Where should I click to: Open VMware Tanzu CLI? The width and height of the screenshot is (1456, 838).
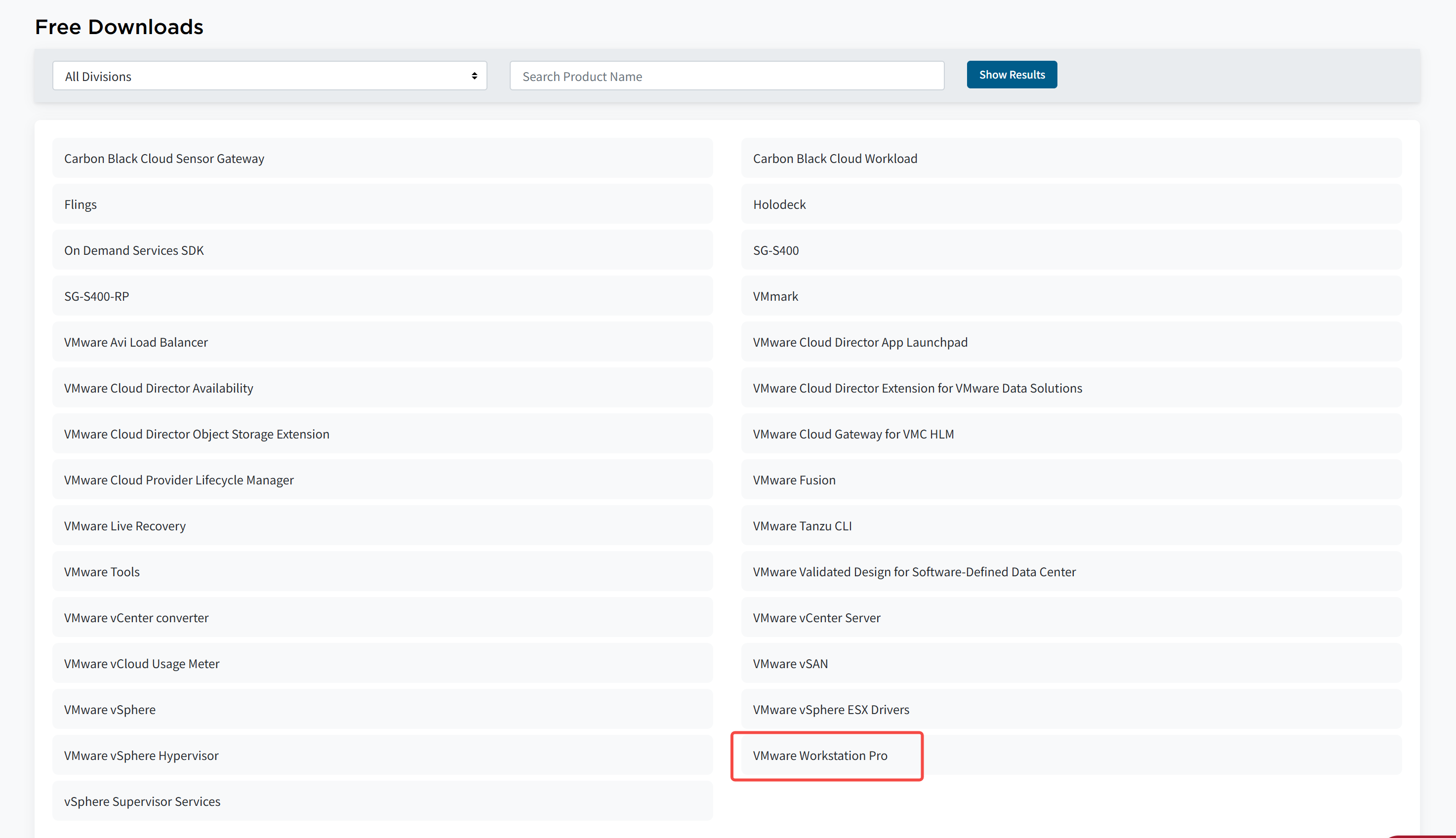(1071, 526)
